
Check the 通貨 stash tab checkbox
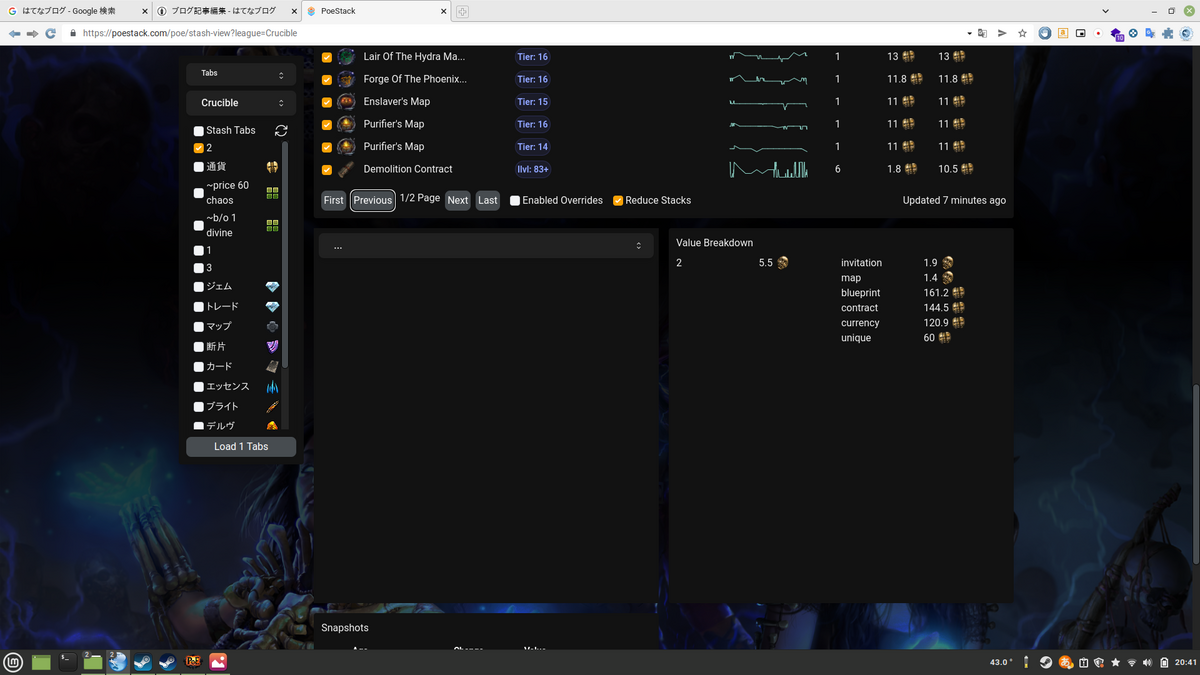(199, 167)
